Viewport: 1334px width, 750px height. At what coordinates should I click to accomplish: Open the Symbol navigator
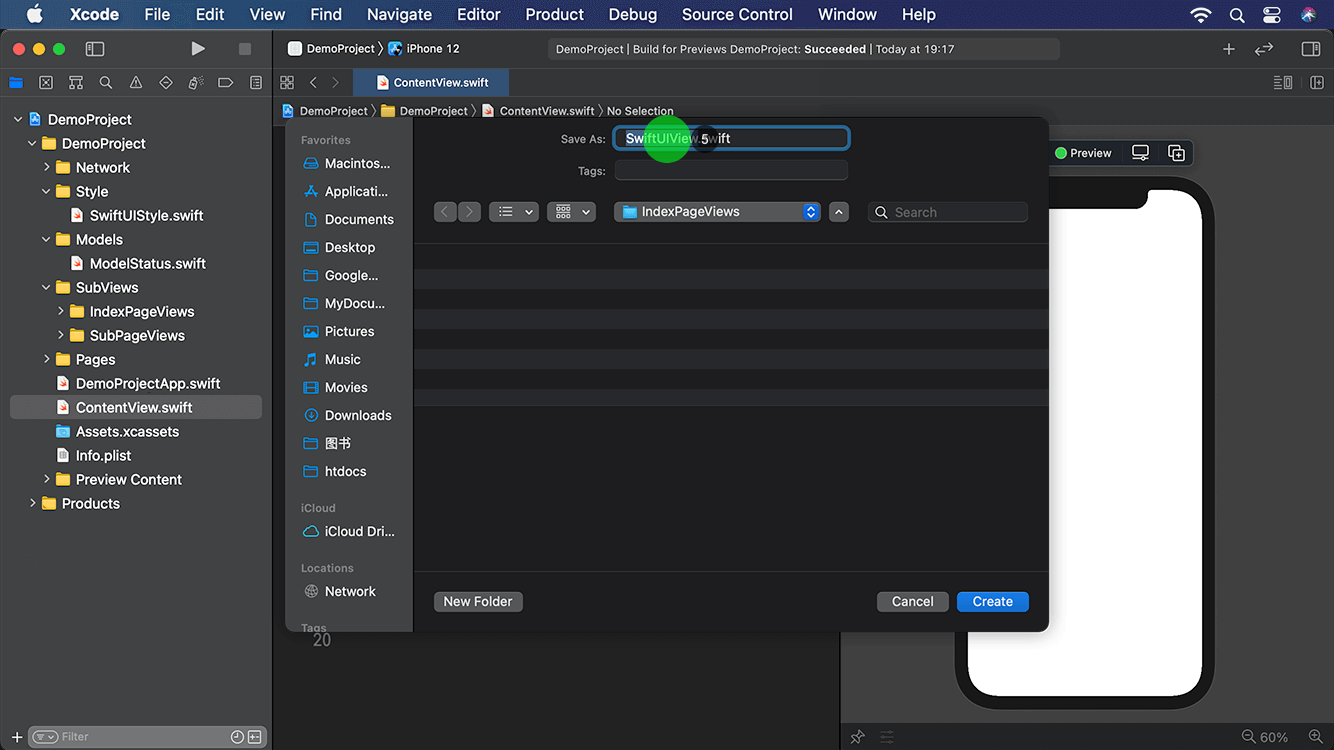(x=76, y=83)
